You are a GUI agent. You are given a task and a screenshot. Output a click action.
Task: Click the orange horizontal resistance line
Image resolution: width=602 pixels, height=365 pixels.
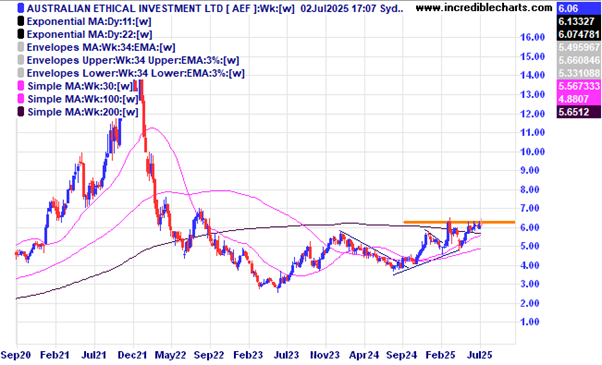(459, 222)
